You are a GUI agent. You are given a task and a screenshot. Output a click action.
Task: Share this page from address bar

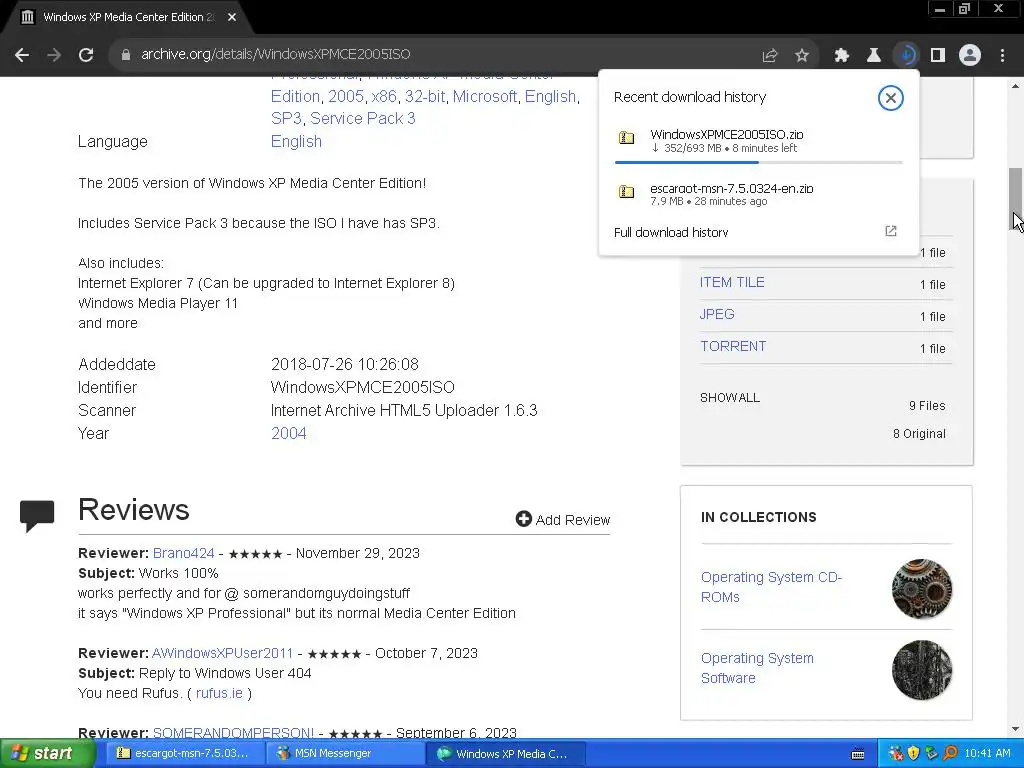pos(770,56)
